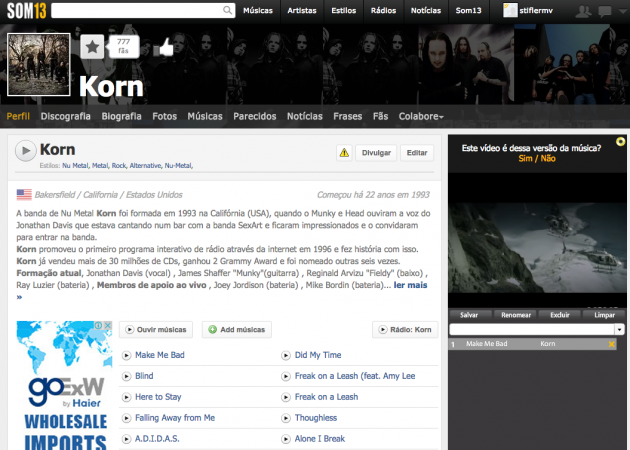630x450 pixels.
Task: Switch to the Frases tab
Action: 348,117
